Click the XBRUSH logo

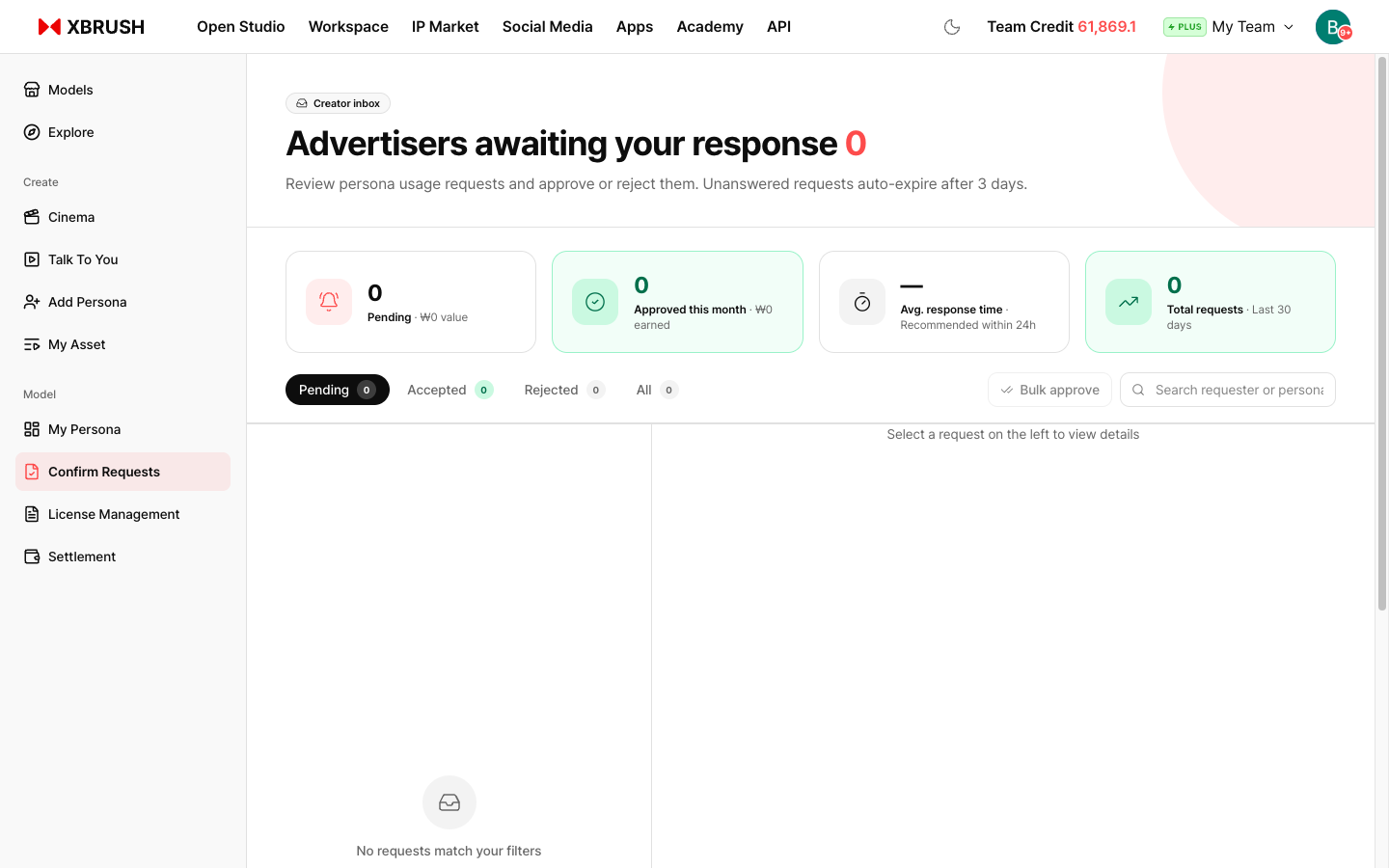click(91, 27)
